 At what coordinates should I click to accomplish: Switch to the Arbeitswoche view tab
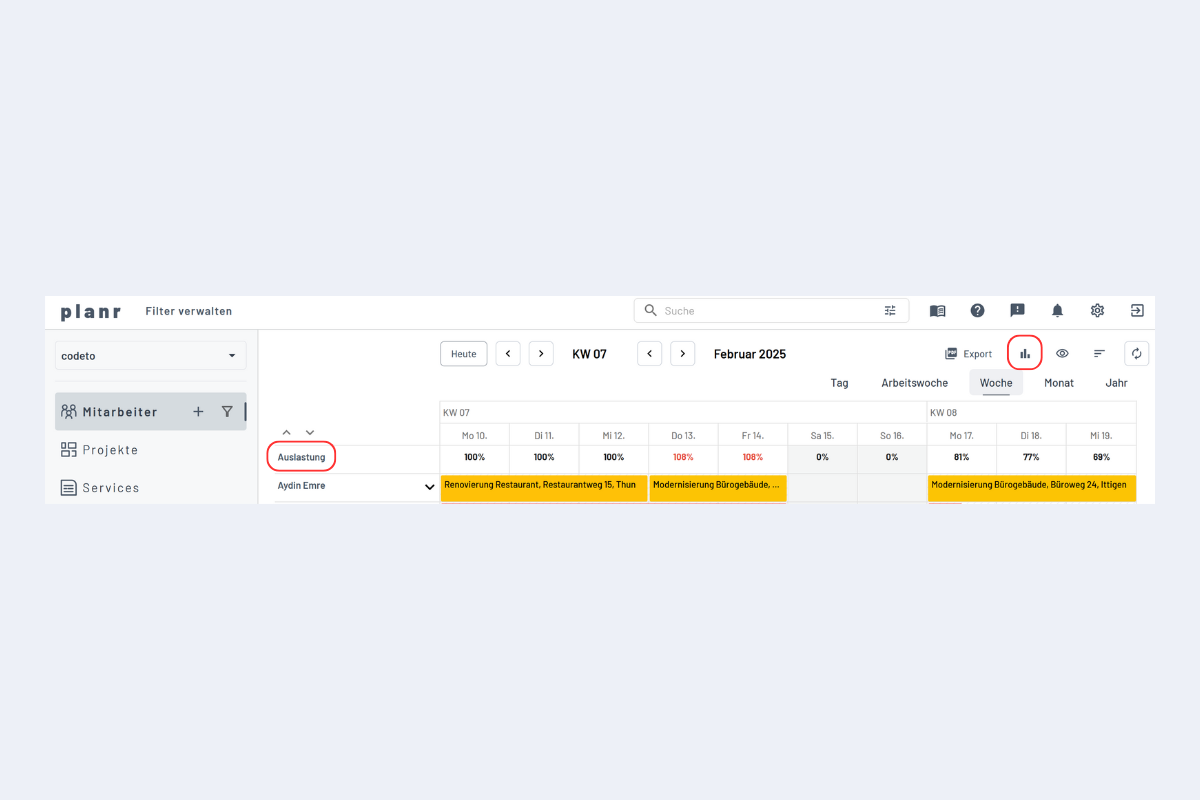click(914, 383)
